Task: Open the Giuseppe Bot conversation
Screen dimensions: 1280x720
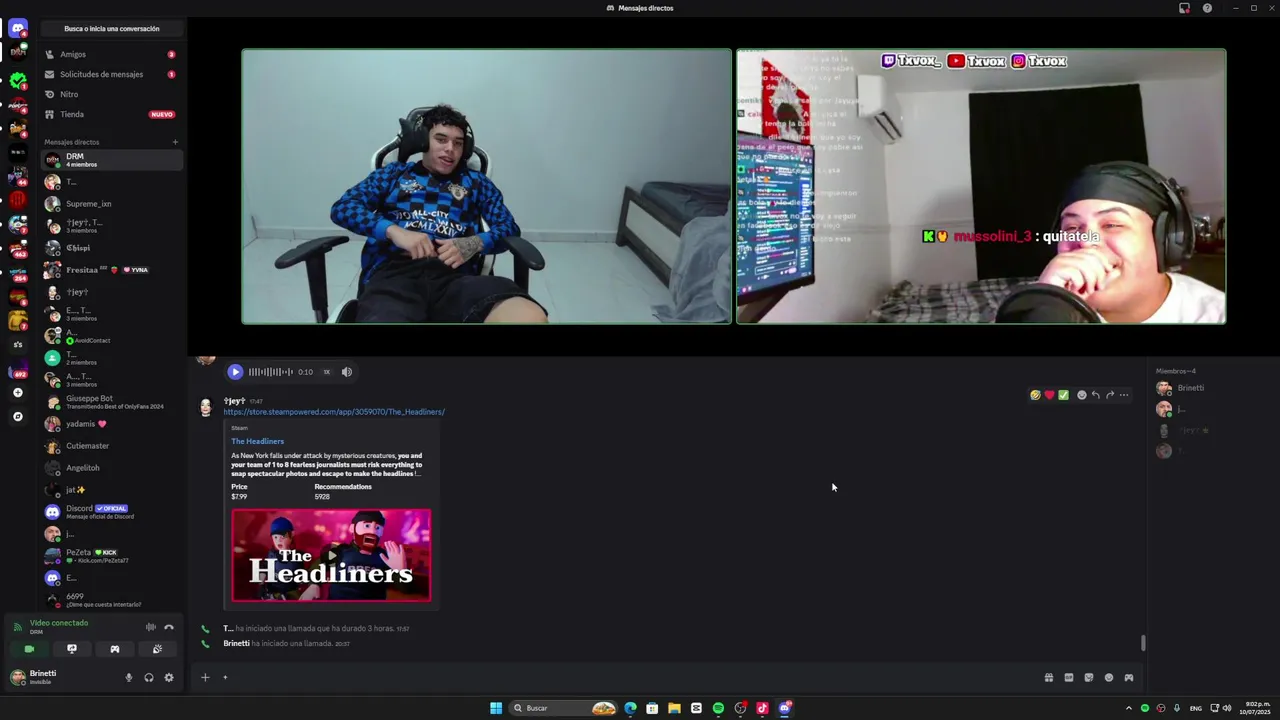Action: click(x=111, y=402)
